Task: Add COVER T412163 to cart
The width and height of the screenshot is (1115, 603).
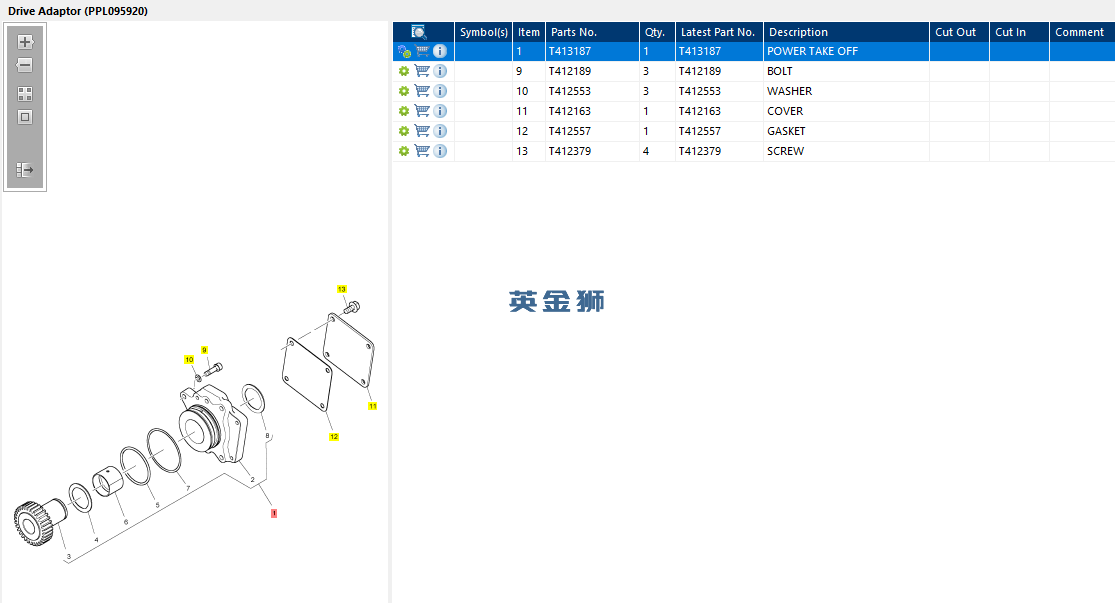Action: coord(422,111)
